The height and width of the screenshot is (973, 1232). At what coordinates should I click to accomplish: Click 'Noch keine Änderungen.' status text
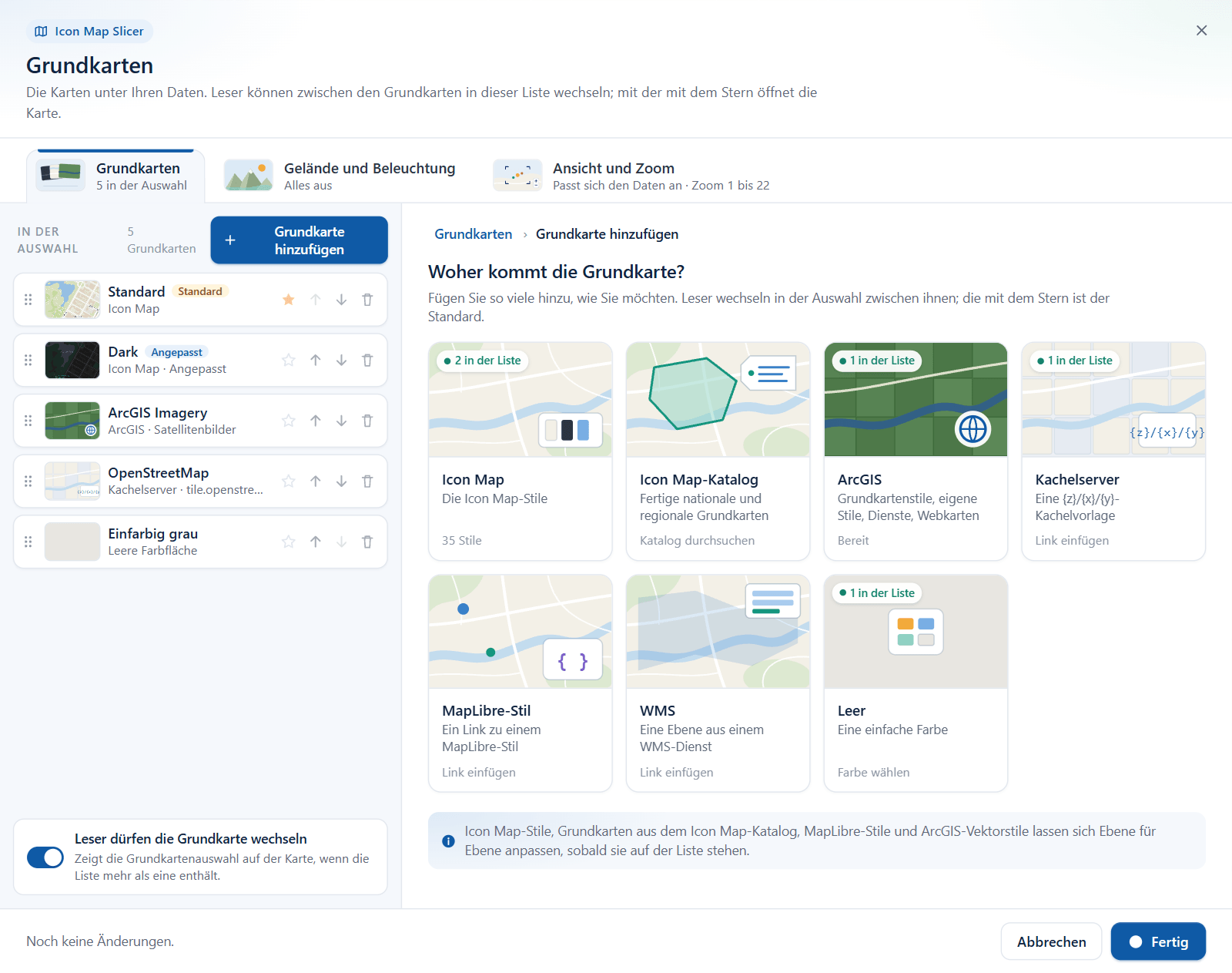(100, 941)
